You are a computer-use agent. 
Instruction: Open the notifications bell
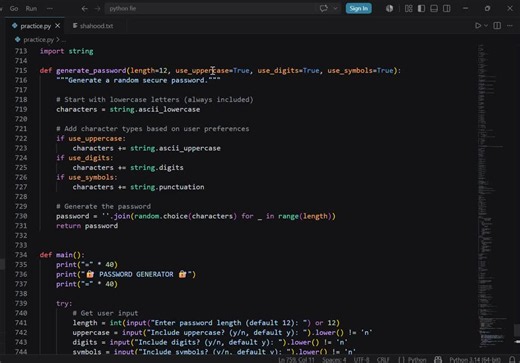[x=513, y=360]
